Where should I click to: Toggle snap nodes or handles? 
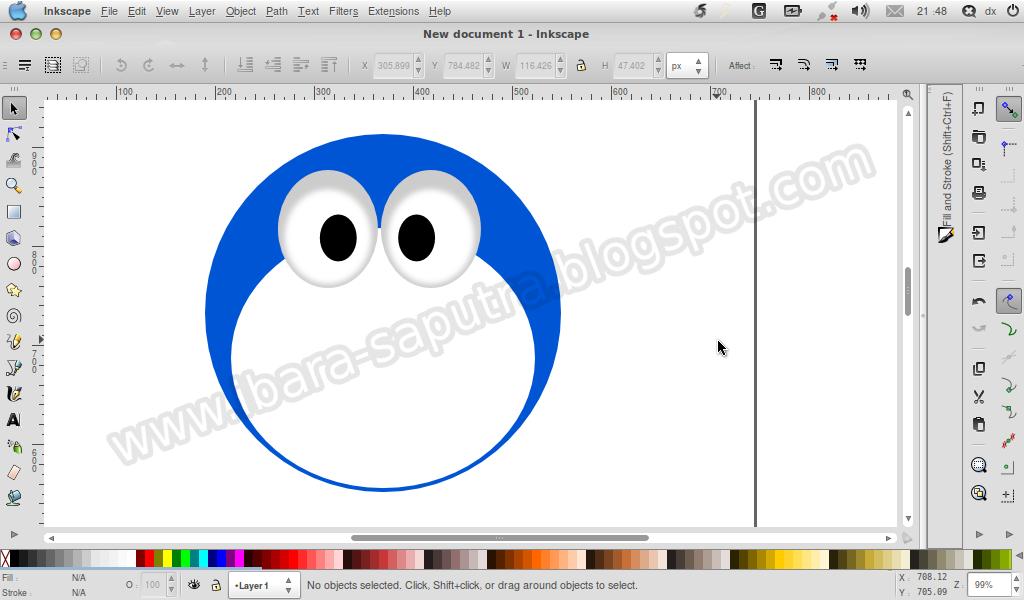pos(1009,301)
